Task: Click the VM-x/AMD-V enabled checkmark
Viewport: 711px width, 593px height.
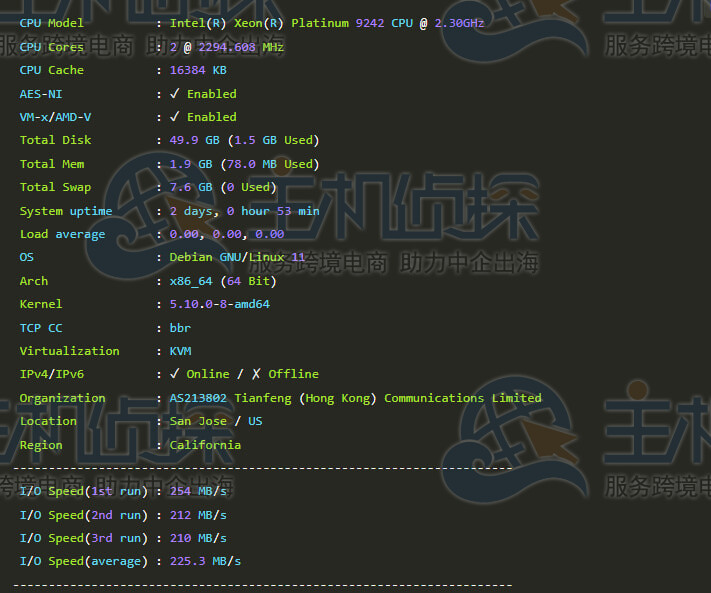Action: [x=175, y=117]
